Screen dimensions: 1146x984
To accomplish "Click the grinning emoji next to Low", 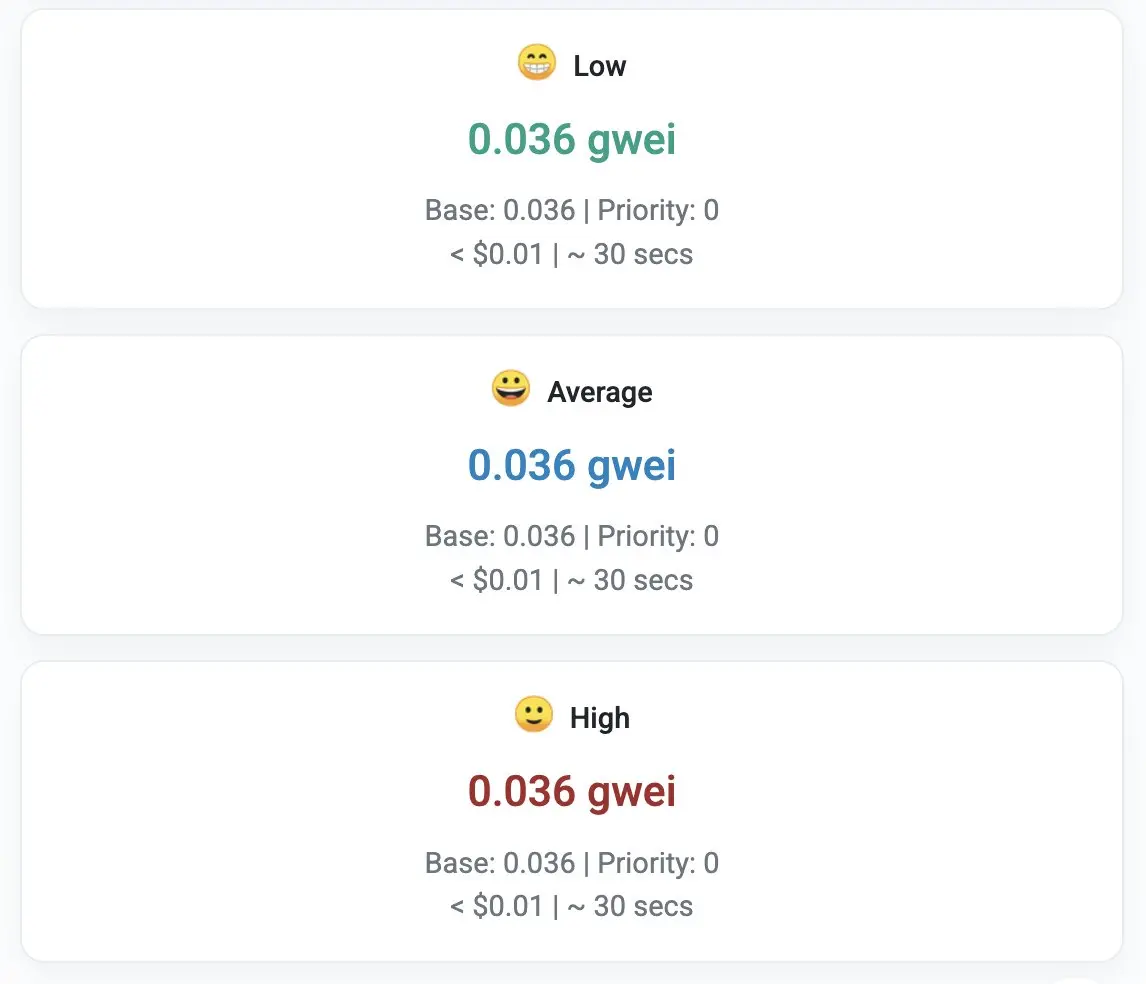I will [x=536, y=64].
